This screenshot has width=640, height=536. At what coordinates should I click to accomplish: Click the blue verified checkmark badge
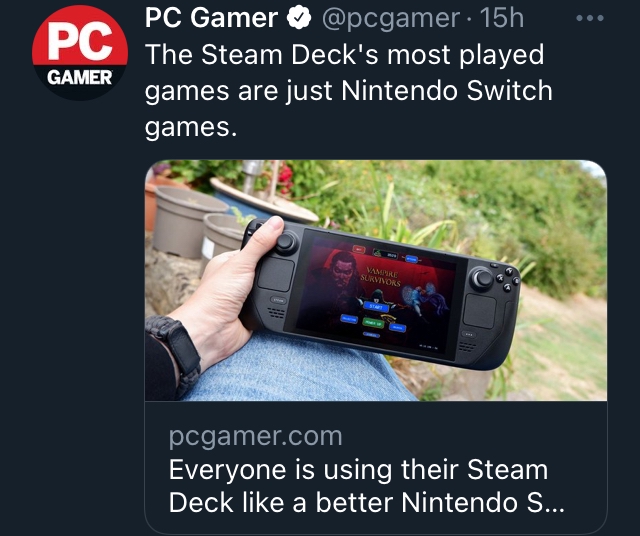pyautogui.click(x=299, y=18)
